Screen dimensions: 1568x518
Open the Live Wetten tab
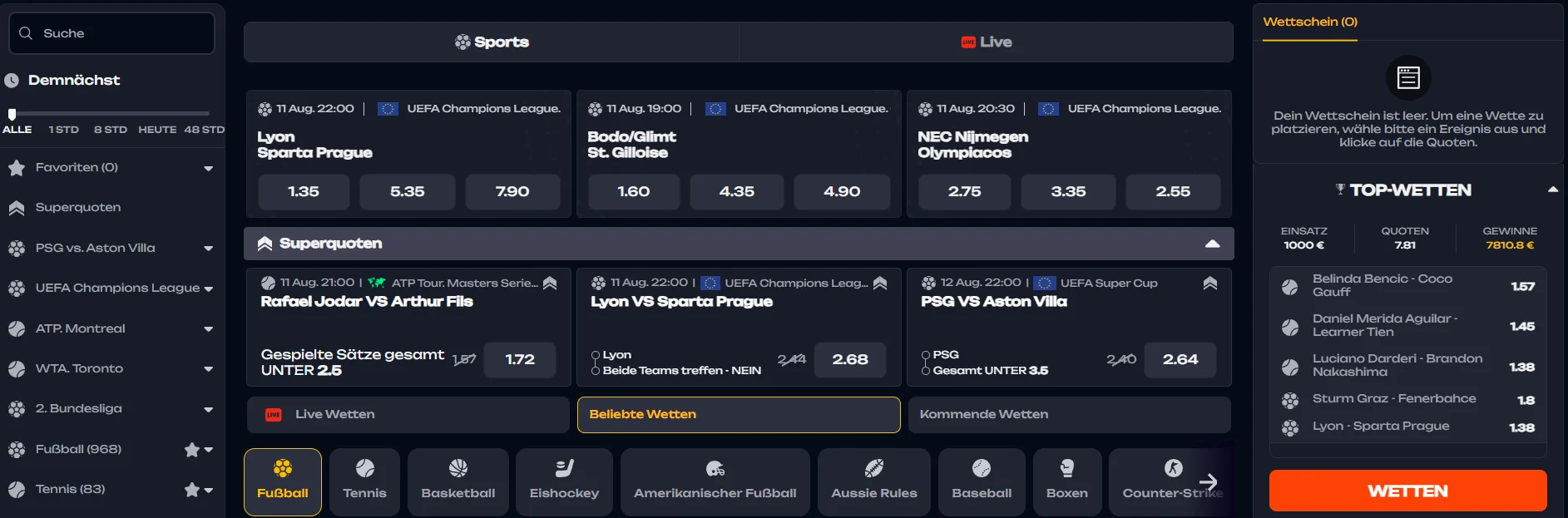click(408, 415)
